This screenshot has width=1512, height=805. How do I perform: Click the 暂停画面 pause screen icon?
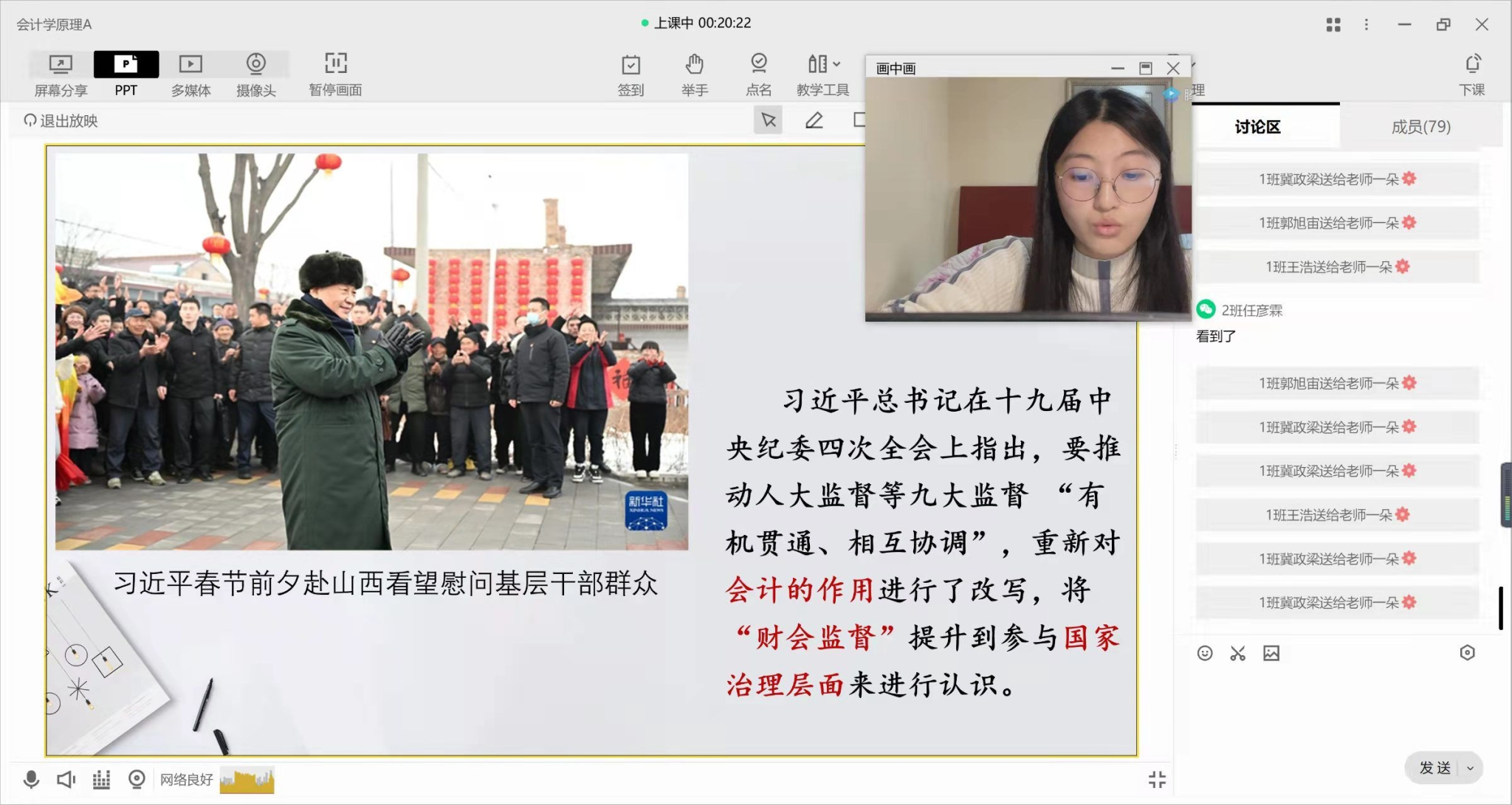pos(335,65)
